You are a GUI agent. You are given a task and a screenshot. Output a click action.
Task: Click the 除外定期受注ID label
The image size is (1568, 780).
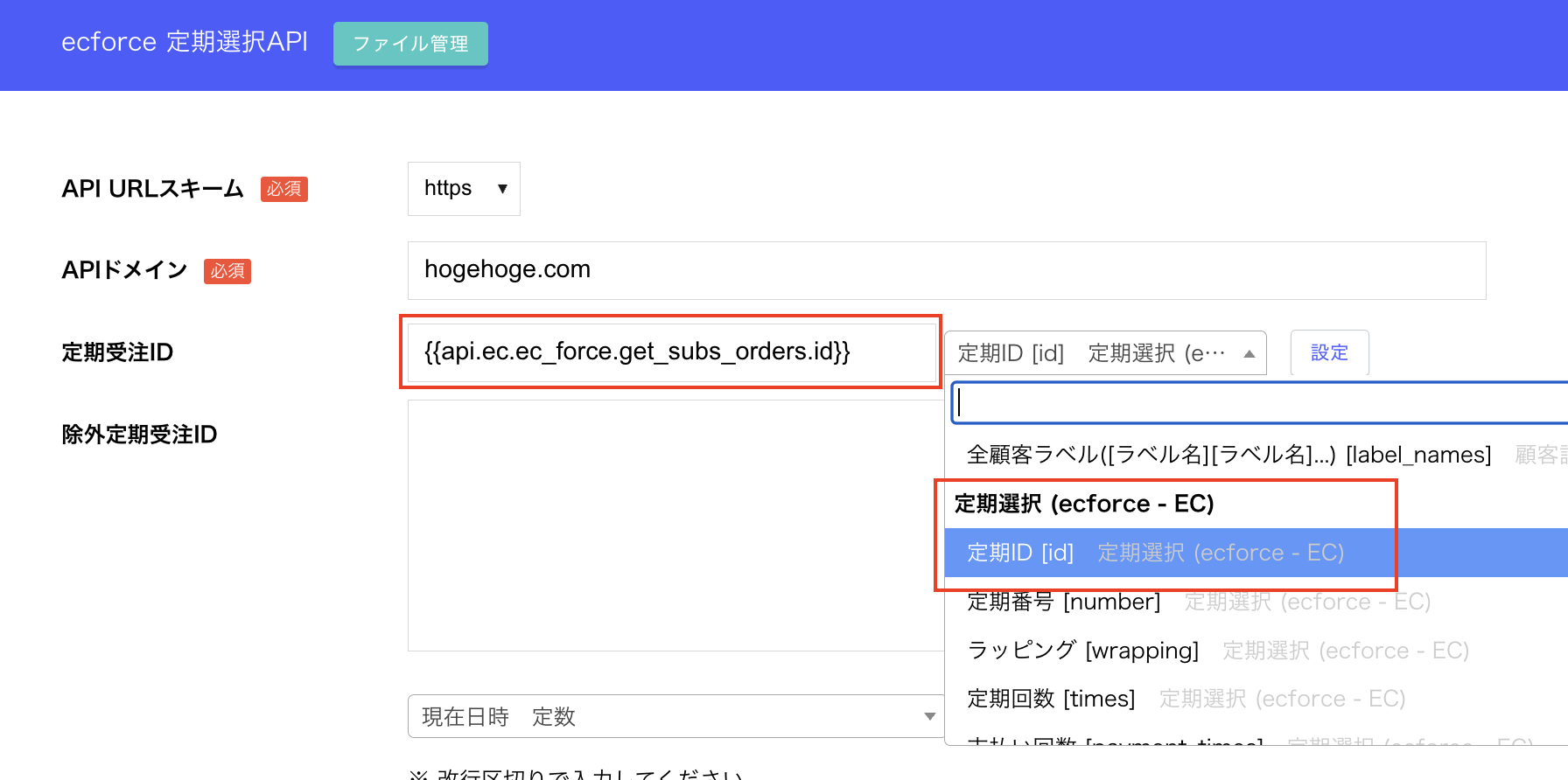click(139, 435)
